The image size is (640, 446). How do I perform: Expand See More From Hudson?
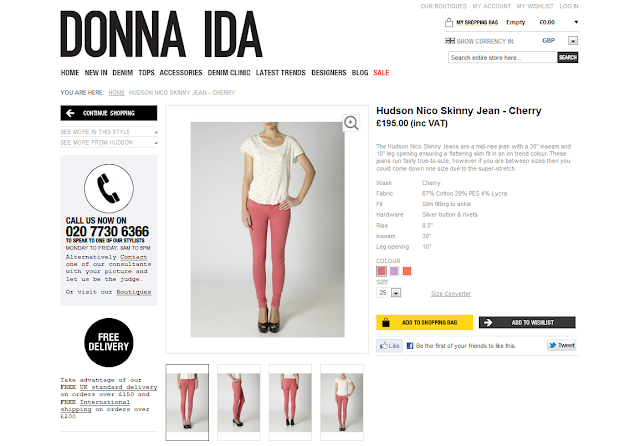tap(109, 142)
